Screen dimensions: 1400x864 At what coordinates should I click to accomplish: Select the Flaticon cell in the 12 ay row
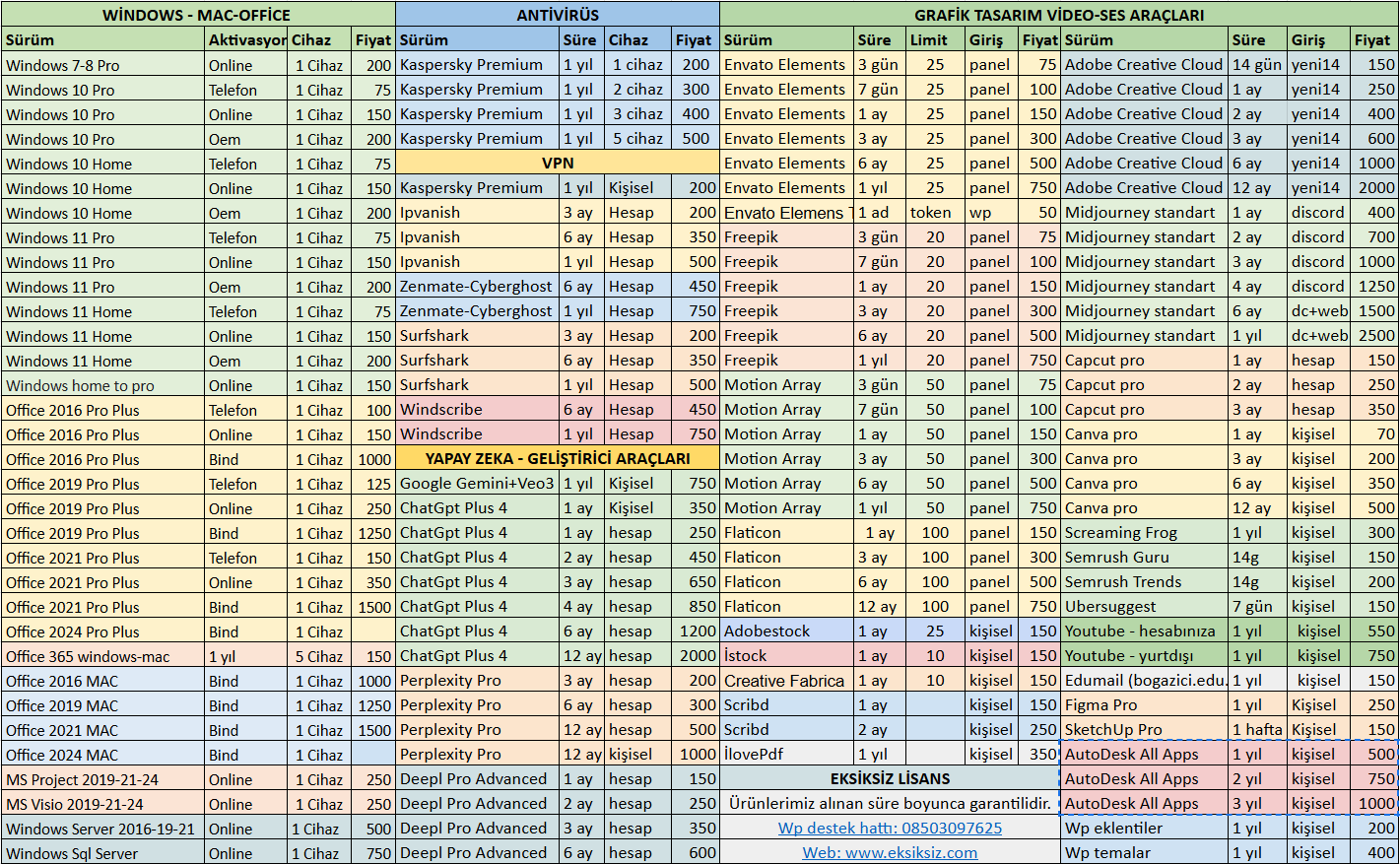click(788, 606)
